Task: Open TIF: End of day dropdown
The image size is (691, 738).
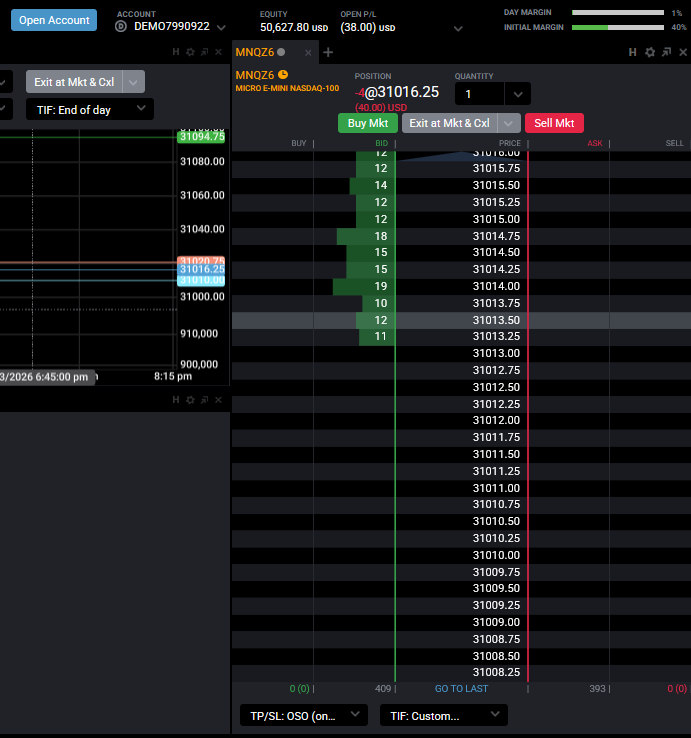Action: point(89,110)
